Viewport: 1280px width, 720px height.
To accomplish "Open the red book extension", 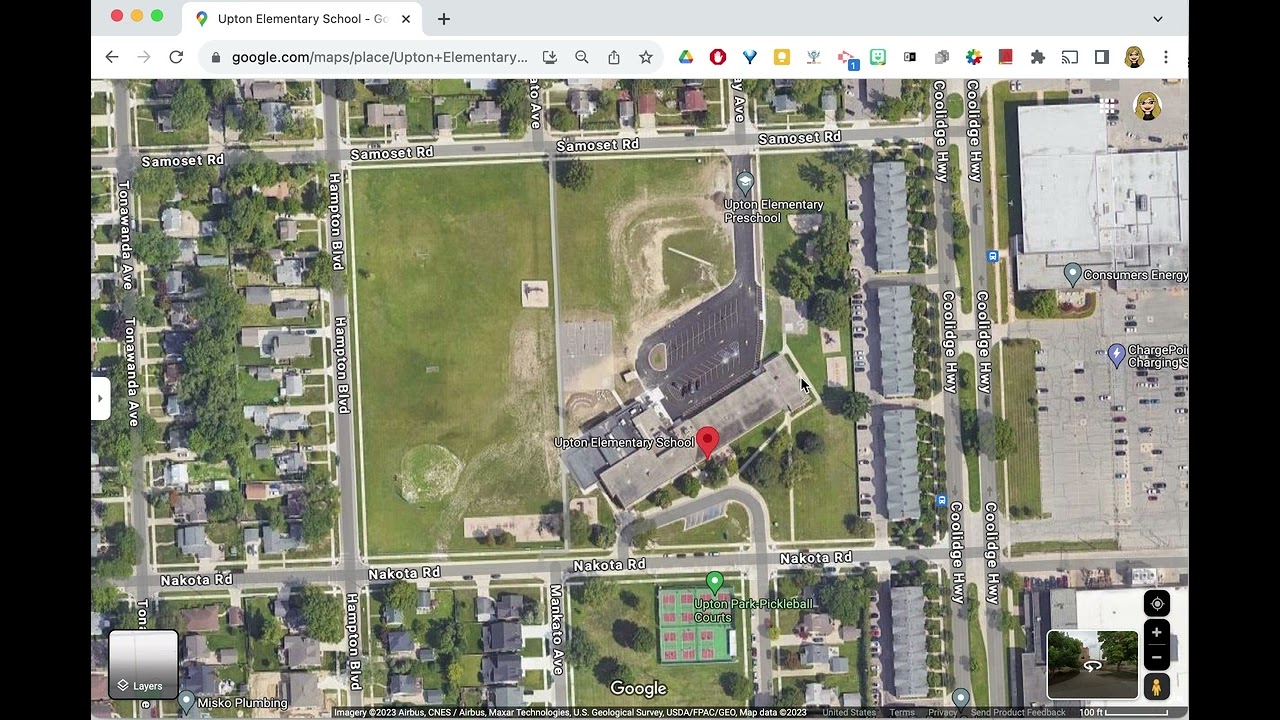I will click(x=1006, y=57).
